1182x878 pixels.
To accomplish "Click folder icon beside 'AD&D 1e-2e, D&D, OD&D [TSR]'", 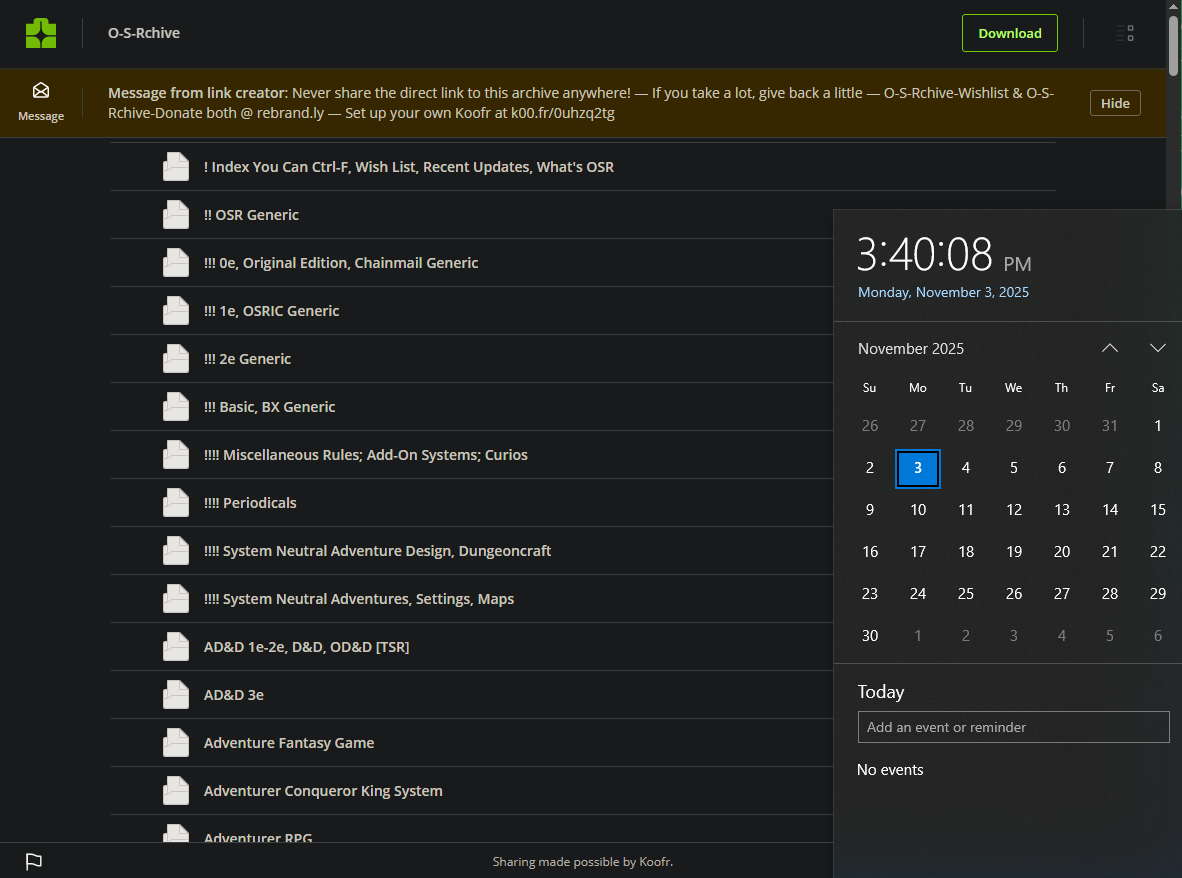I will (x=176, y=647).
